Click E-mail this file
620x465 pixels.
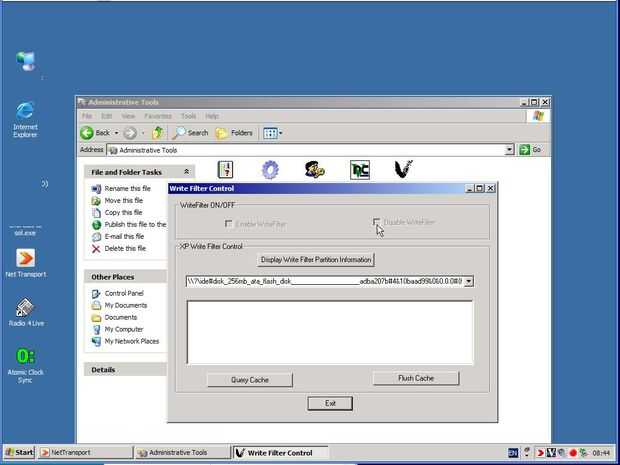[x=124, y=236]
